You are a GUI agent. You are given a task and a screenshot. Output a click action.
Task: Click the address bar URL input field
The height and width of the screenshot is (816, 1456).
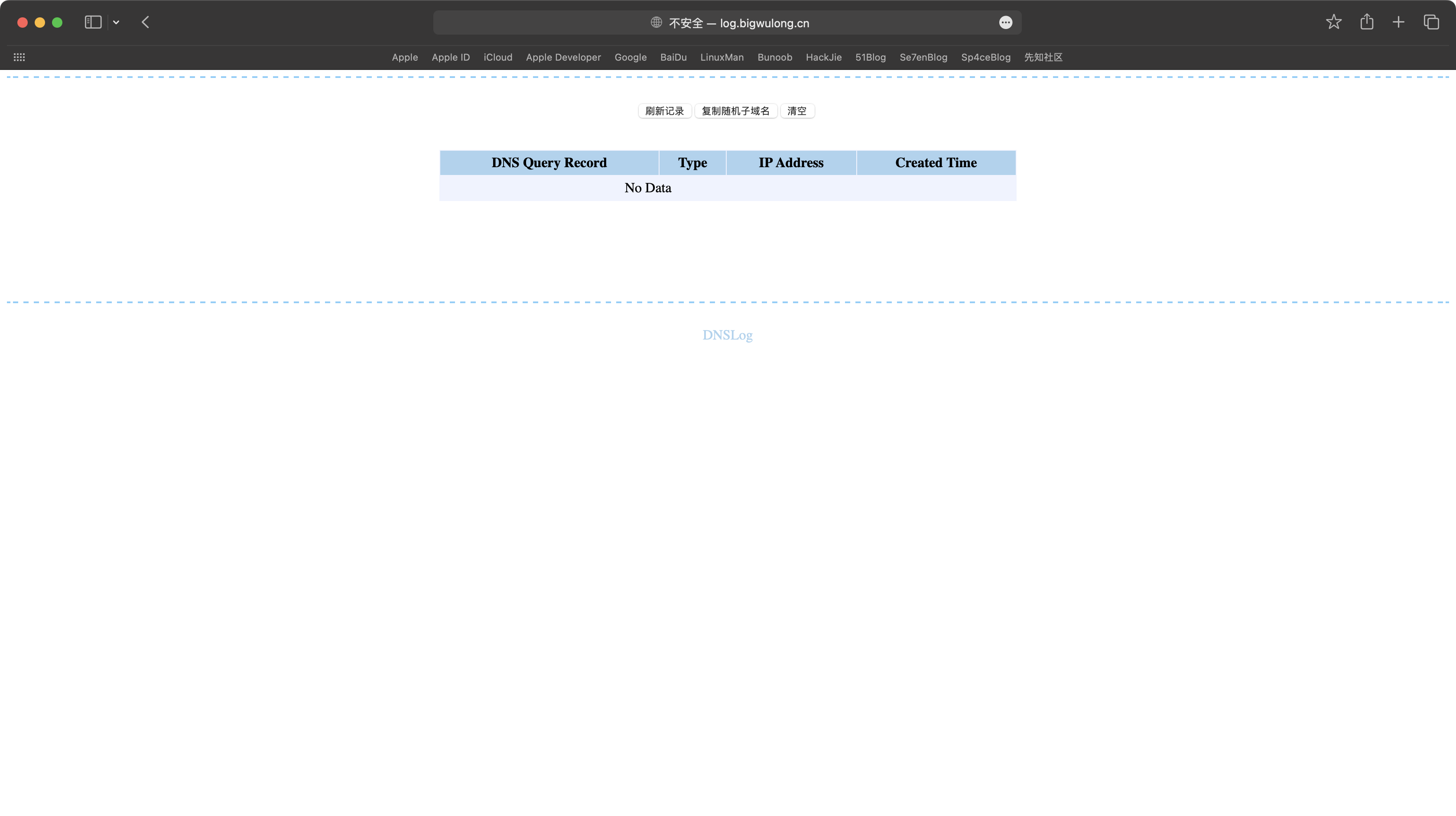click(728, 22)
